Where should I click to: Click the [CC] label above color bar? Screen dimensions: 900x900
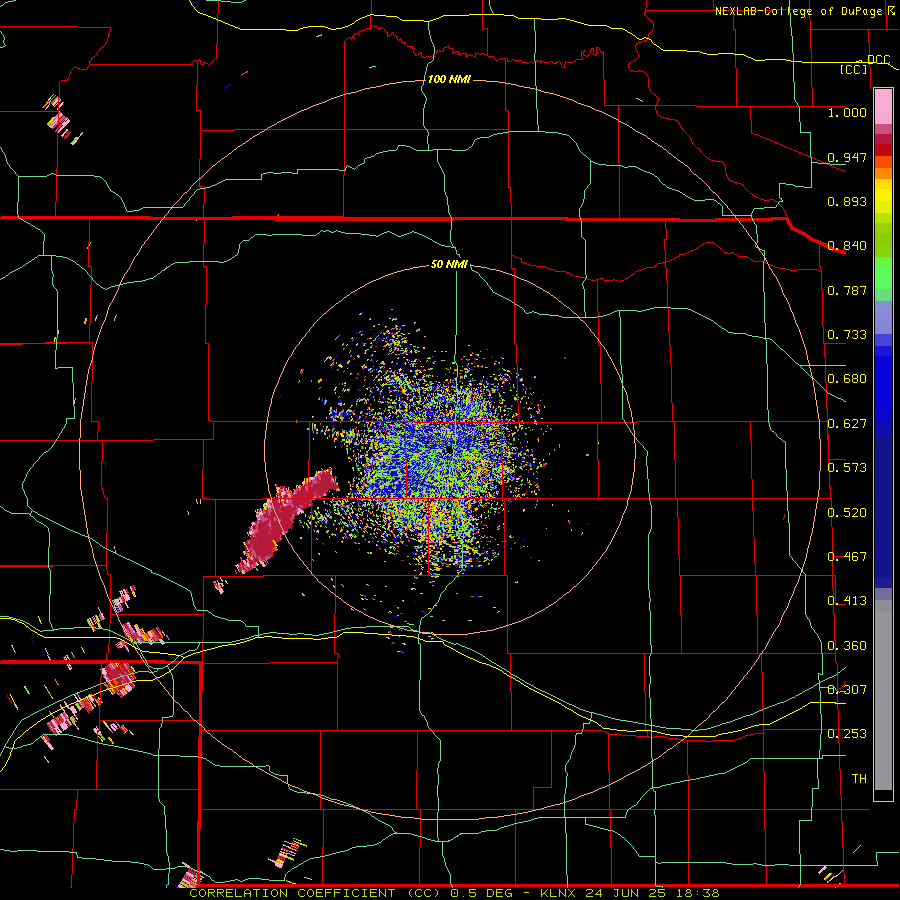tap(854, 69)
